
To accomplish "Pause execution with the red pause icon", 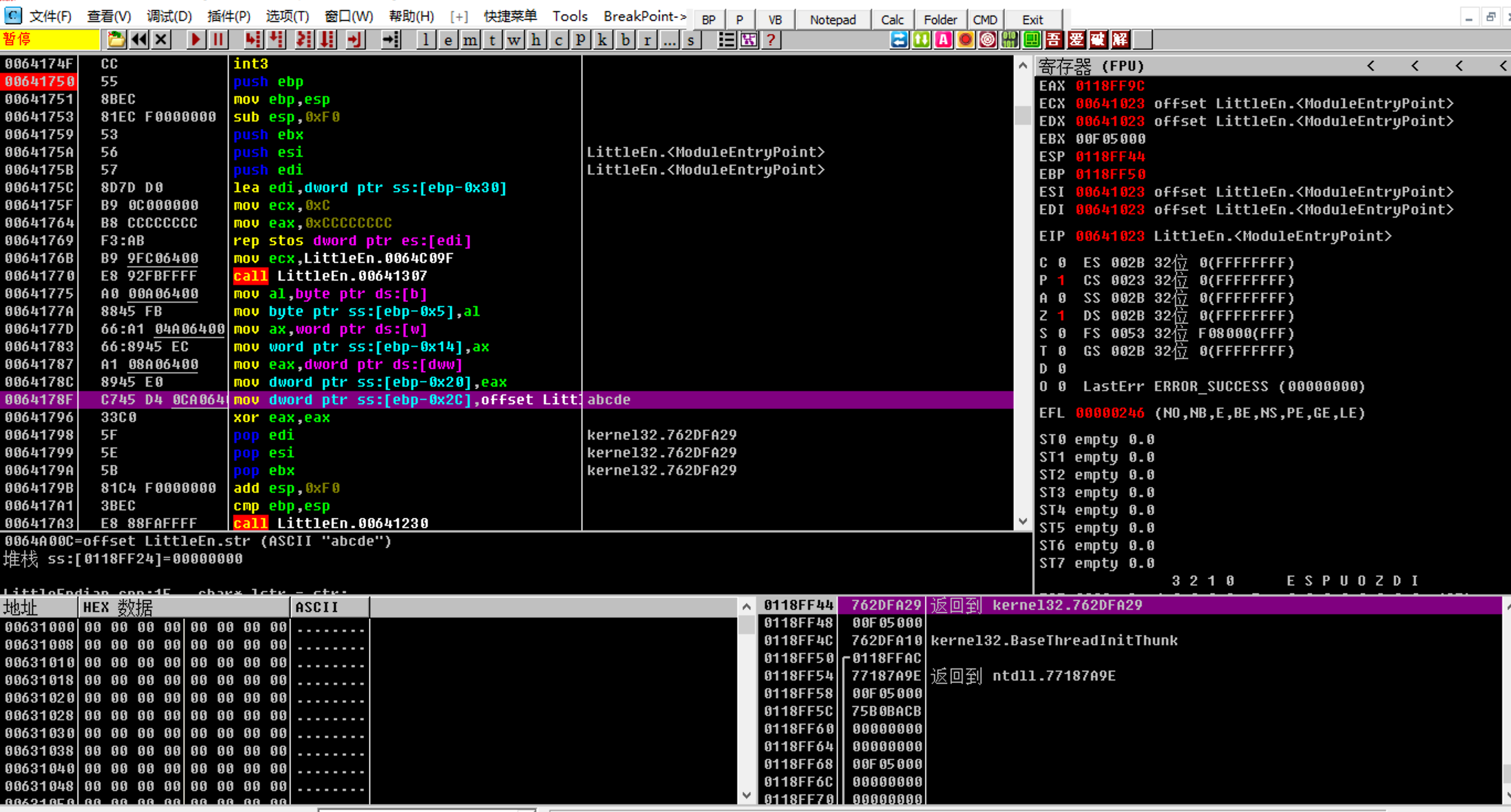I will (x=218, y=40).
